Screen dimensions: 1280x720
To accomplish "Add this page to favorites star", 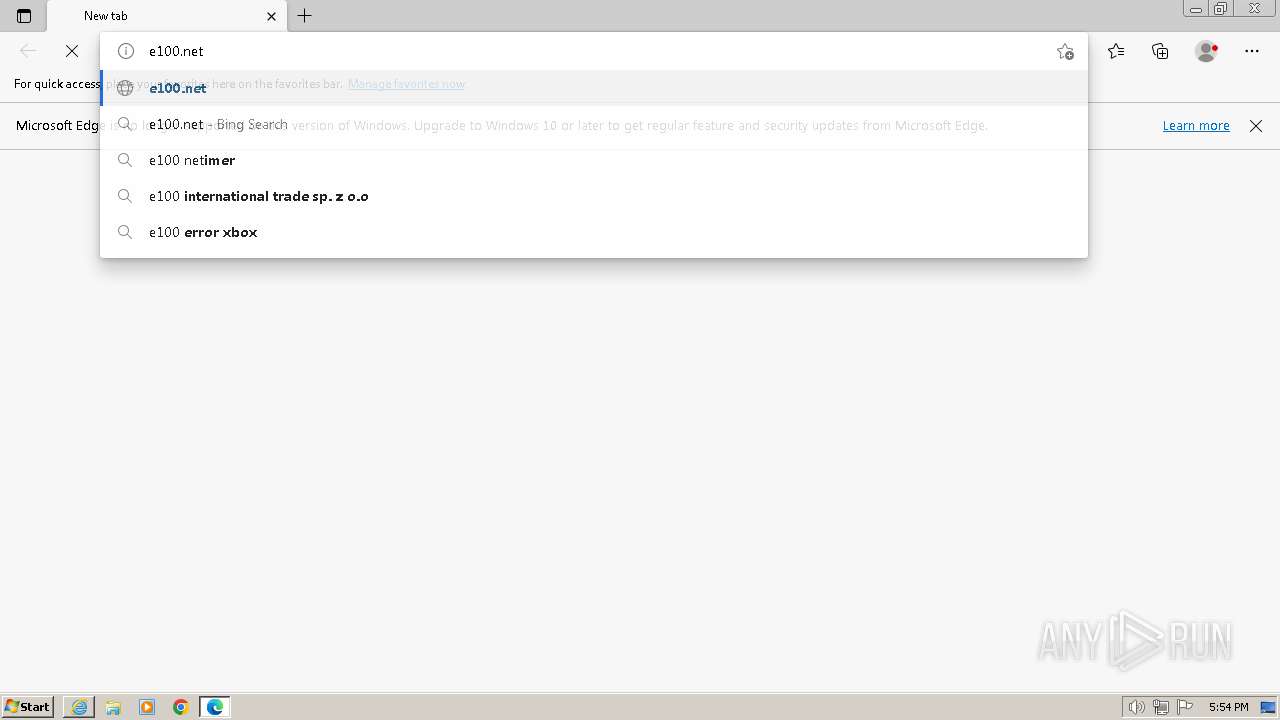I will click(x=1065, y=52).
